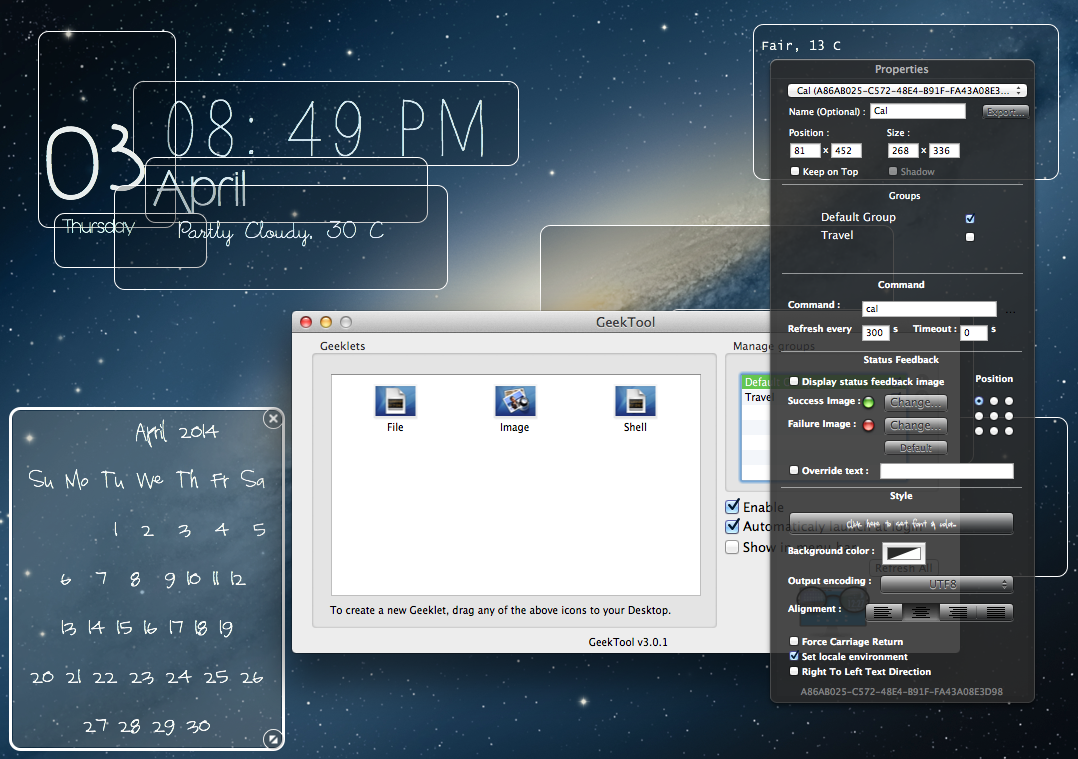Click the red Failure Image indicator
This screenshot has width=1078, height=759.
[x=868, y=425]
